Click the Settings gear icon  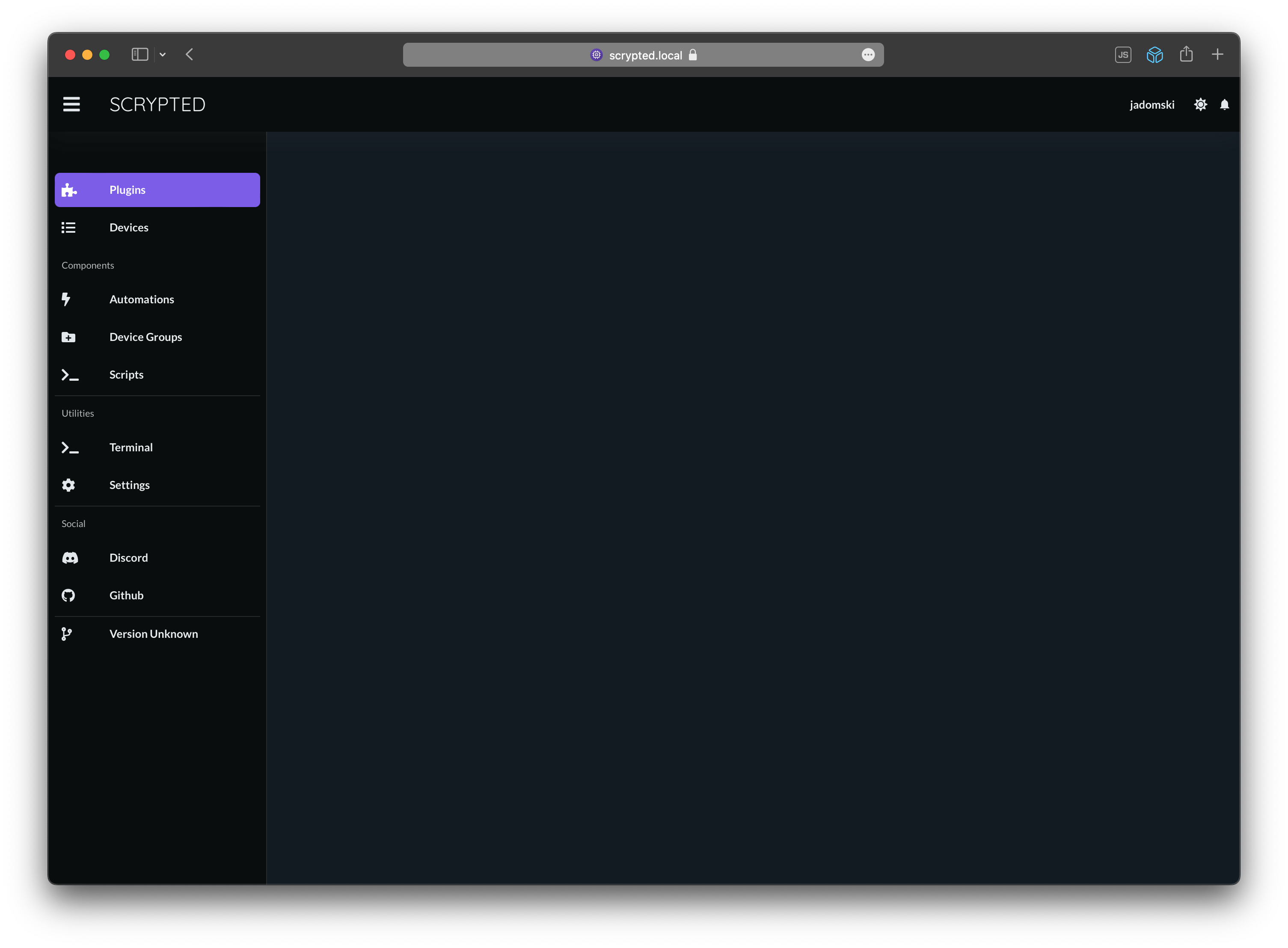pos(68,486)
